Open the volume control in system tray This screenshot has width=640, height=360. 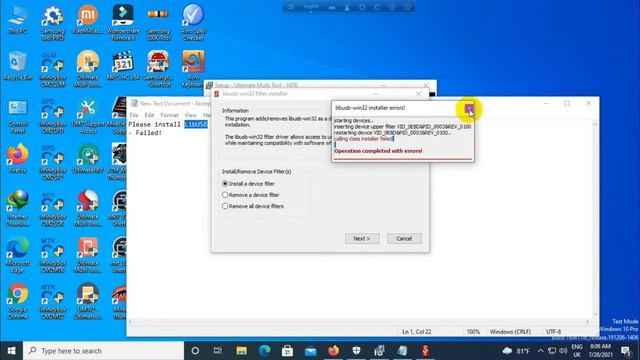coord(563,351)
